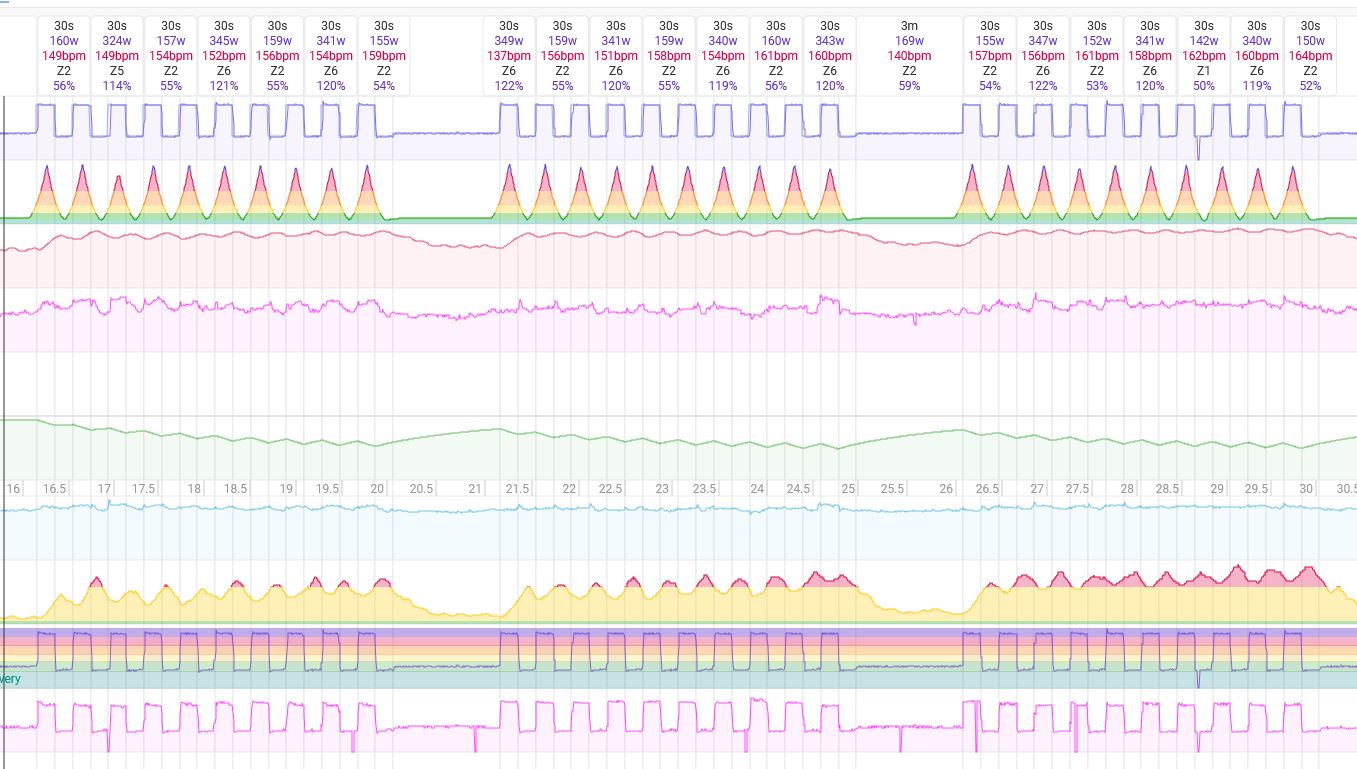
Task: Click the 28 minute axis label
Action: [1127, 489]
